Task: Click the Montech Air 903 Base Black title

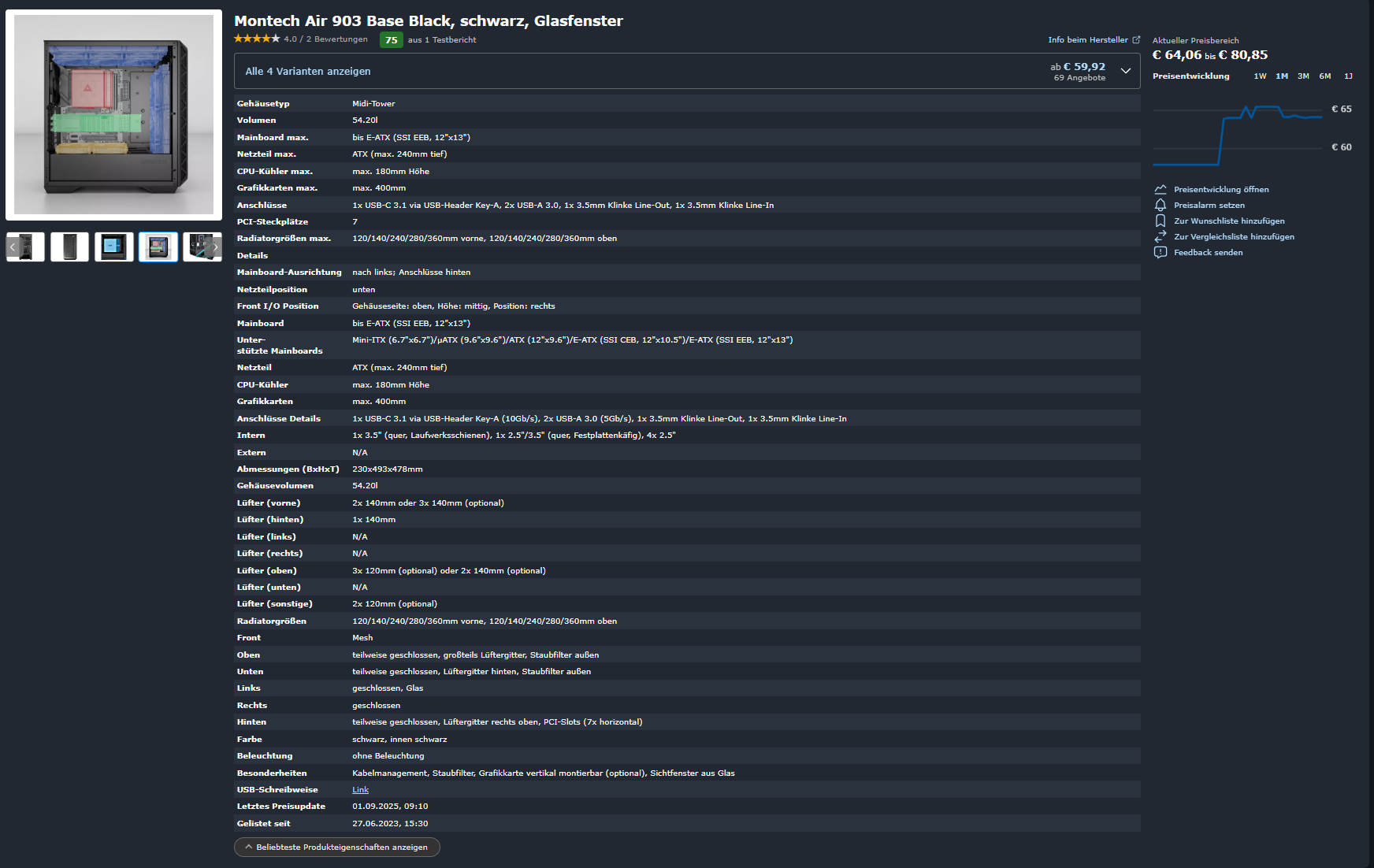Action: [428, 21]
